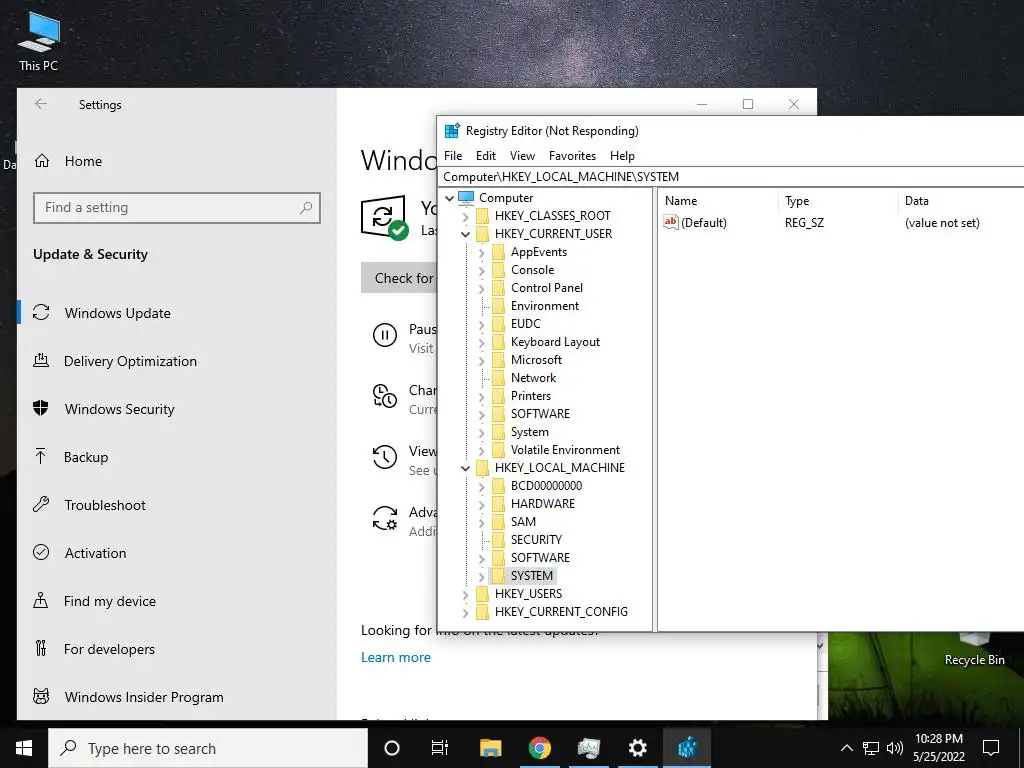This screenshot has height=768, width=1024.
Task: Select the SYSTEM key under HKEY_LOCAL_MACHINE
Action: [532, 575]
